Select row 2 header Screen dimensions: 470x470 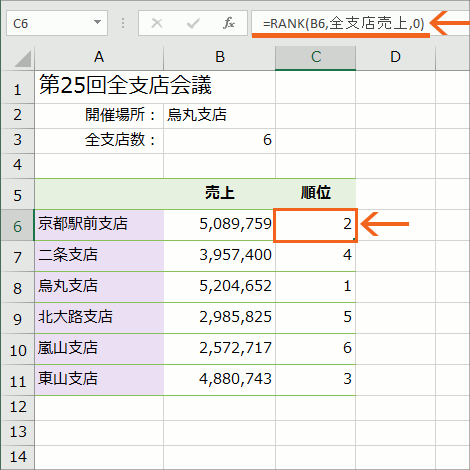pyautogui.click(x=17, y=116)
